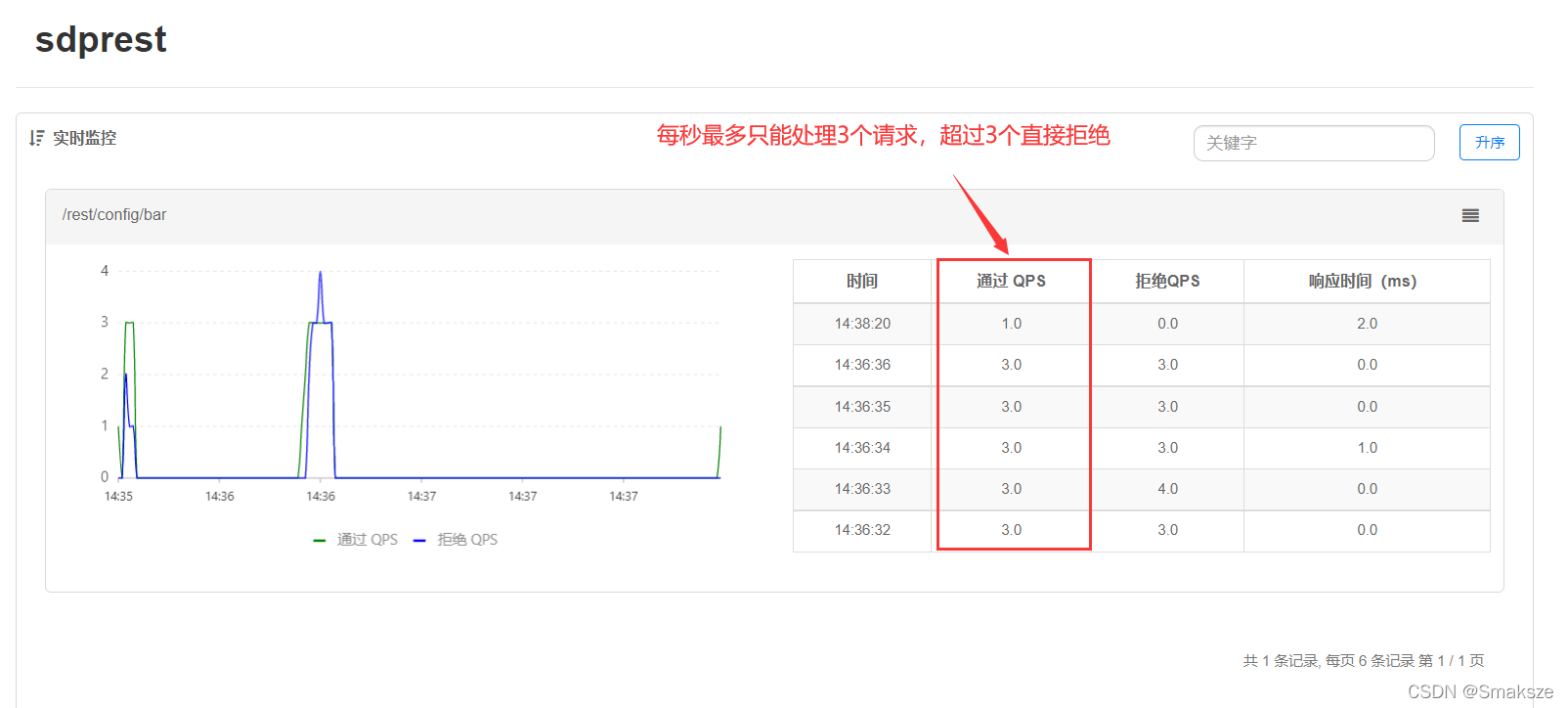1568x708 pixels.
Task: Click the sort icon beside 实时监控
Action: click(x=36, y=138)
